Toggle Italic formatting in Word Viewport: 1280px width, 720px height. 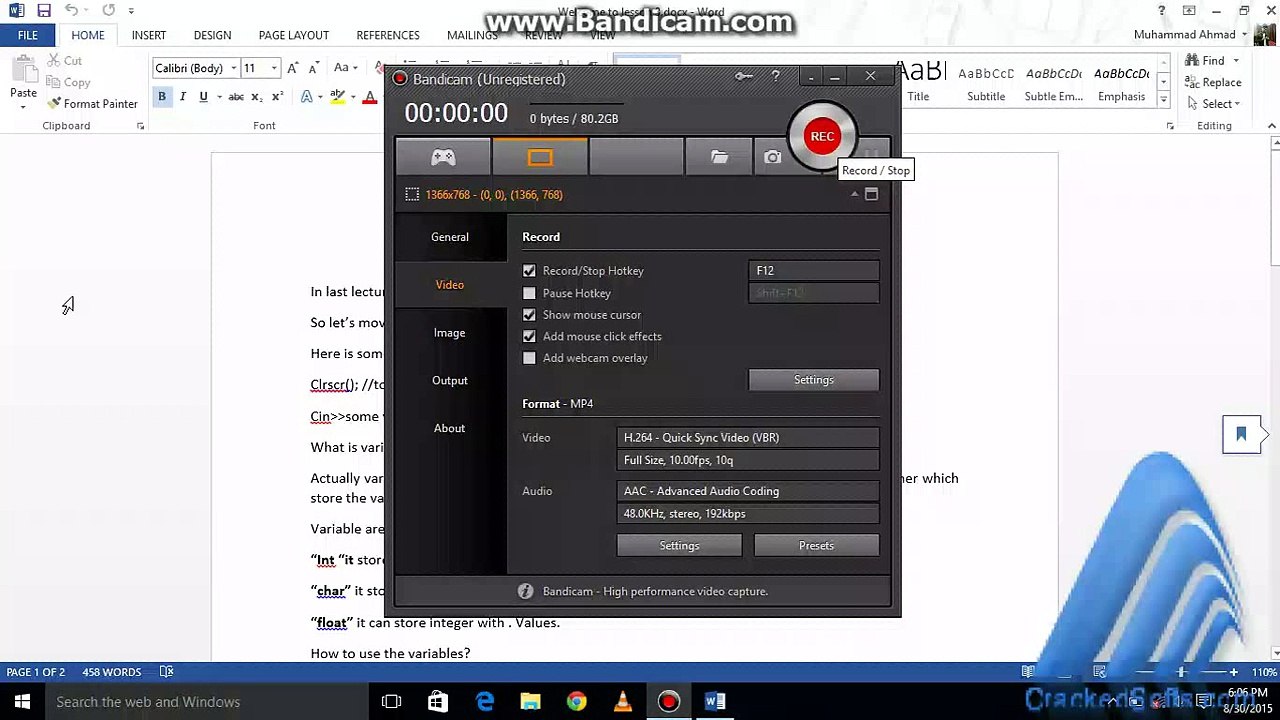[x=183, y=97]
